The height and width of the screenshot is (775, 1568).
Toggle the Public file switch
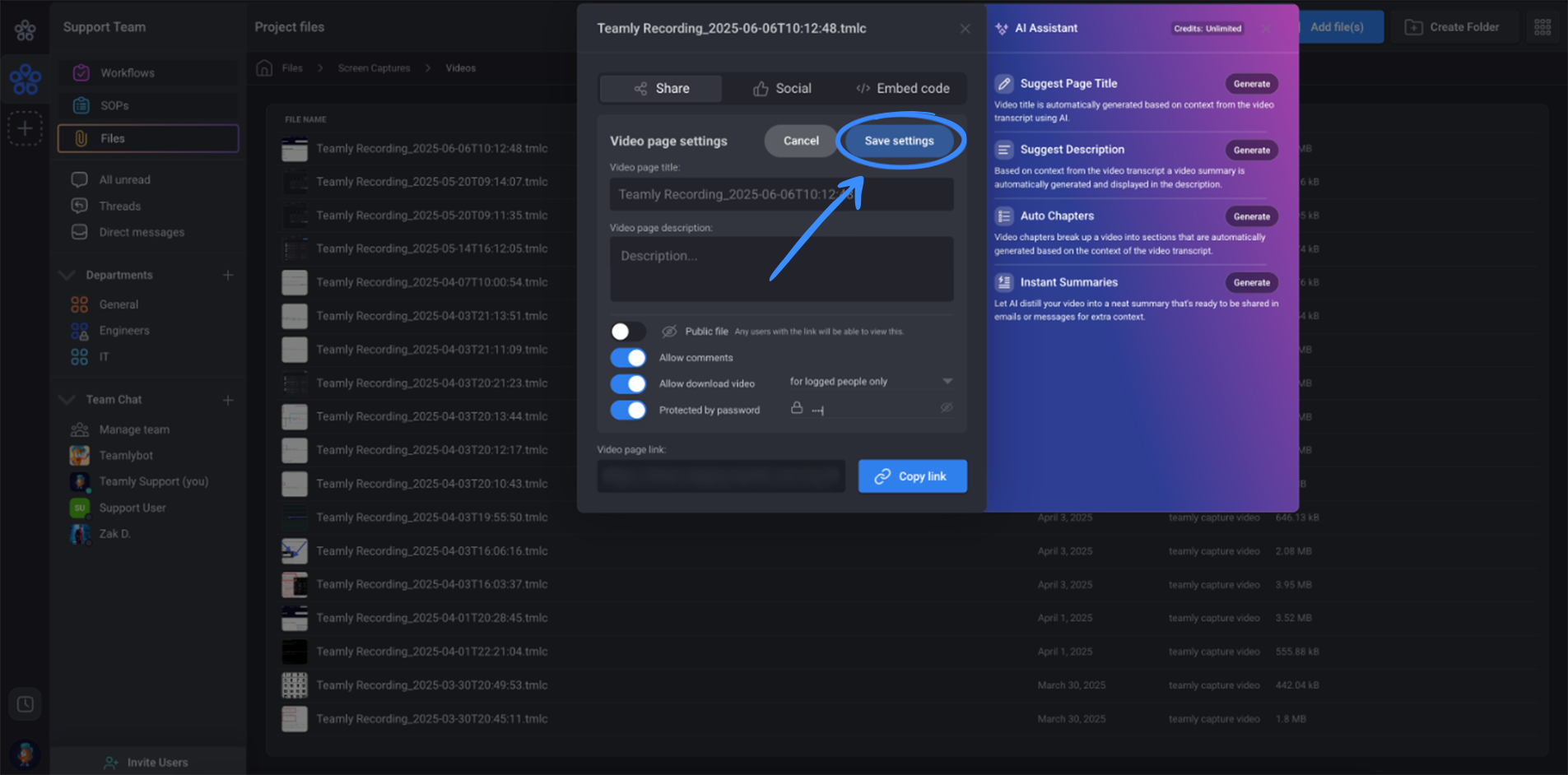click(x=628, y=331)
